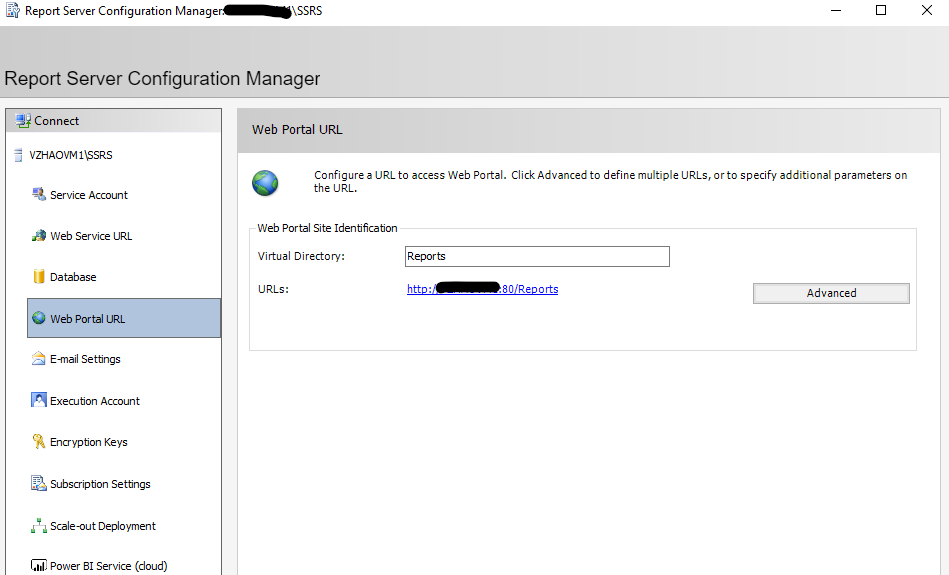Screen dimensions: 949x575
Task: Click the URLs label
Action: pyautogui.click(x=273, y=289)
